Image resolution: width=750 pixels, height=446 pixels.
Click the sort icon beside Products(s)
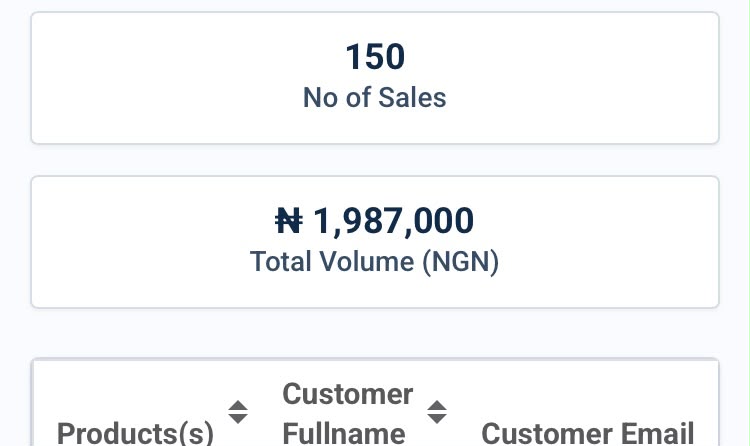(238, 412)
